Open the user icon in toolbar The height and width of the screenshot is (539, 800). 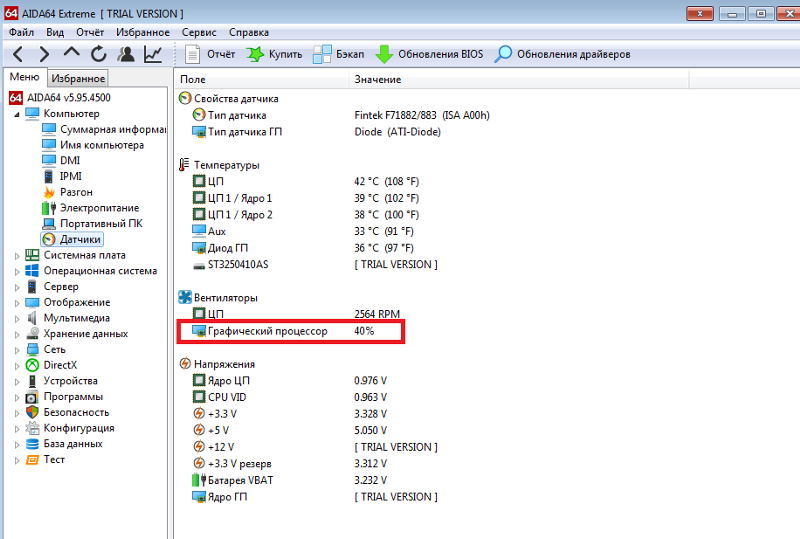(x=126, y=54)
